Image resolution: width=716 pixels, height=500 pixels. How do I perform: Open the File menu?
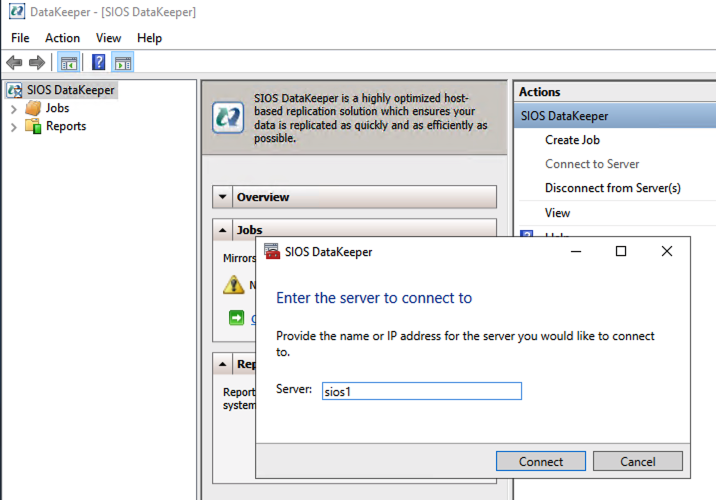pos(20,38)
